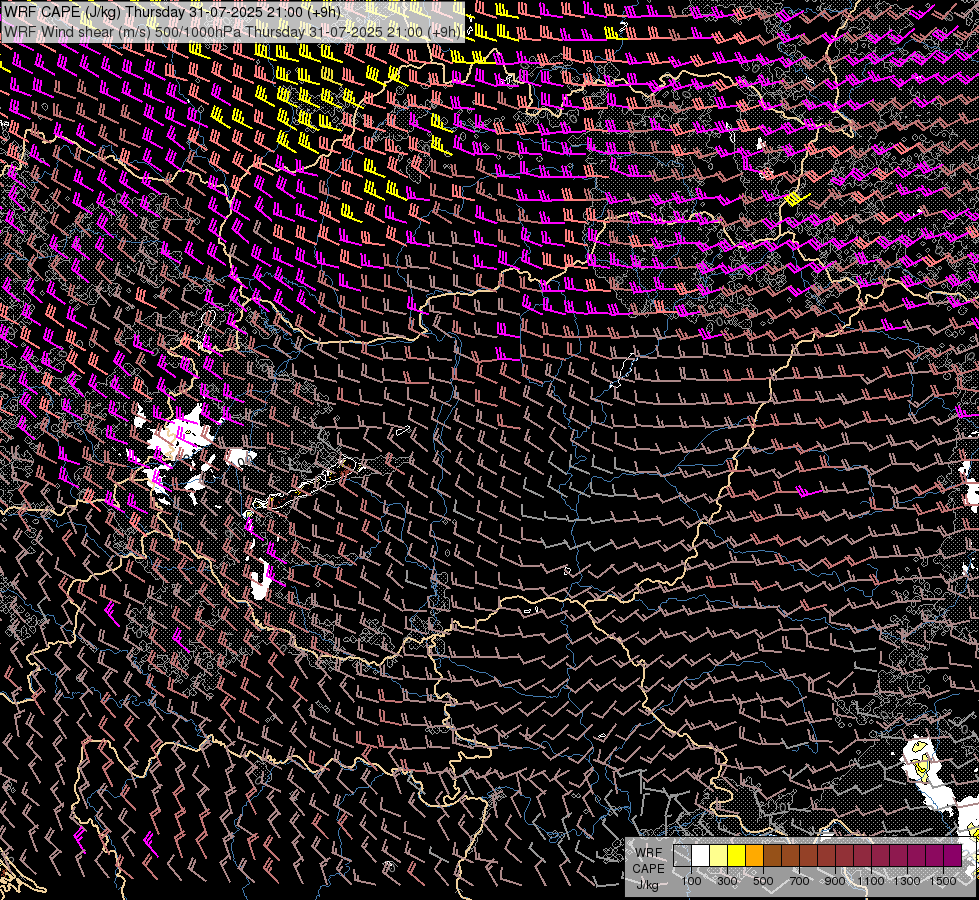Select the pale yellow 200–300 J/kg legend swatch
This screenshot has height=900, width=979.
tap(719, 856)
